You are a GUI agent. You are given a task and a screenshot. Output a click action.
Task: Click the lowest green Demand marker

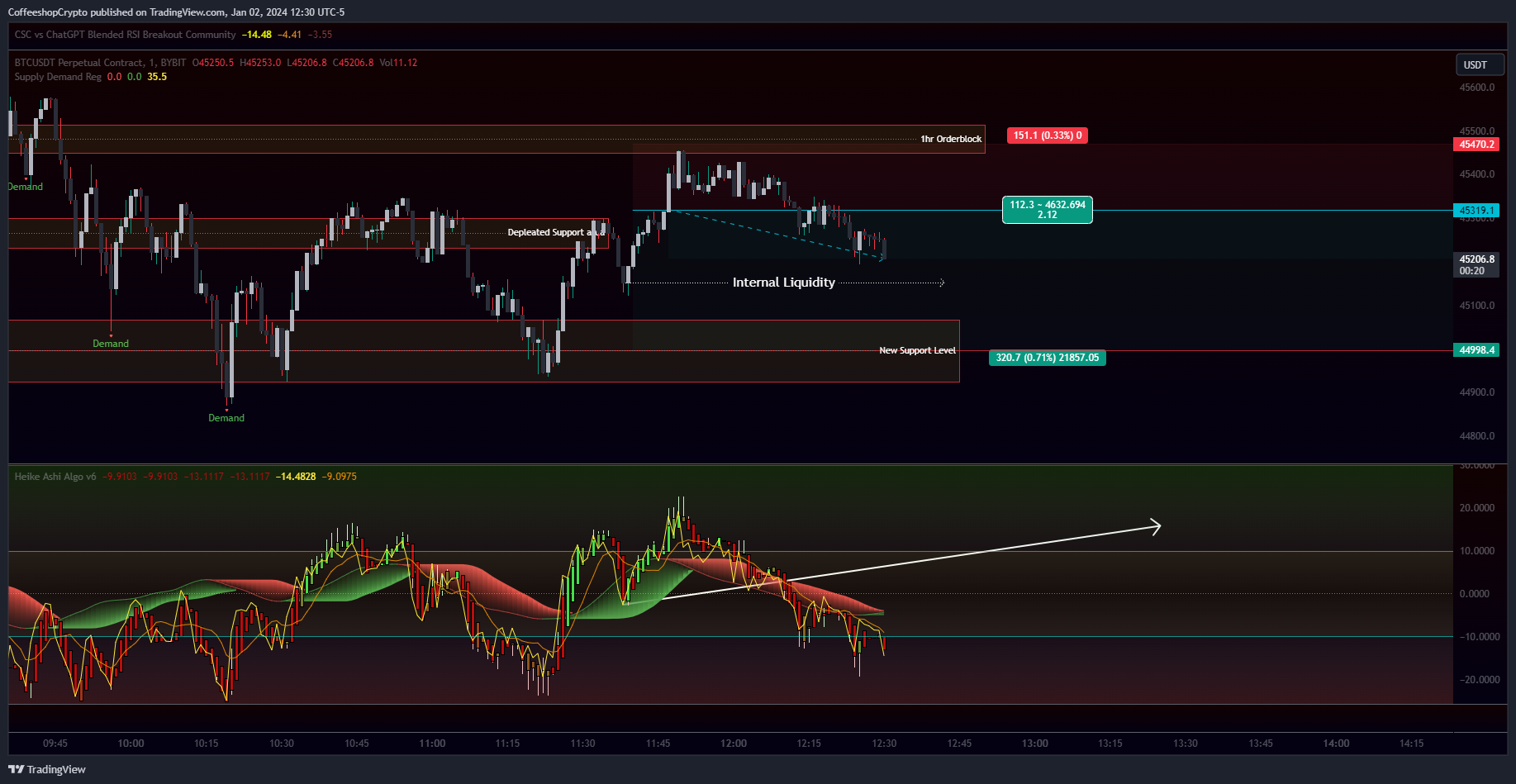(226, 418)
